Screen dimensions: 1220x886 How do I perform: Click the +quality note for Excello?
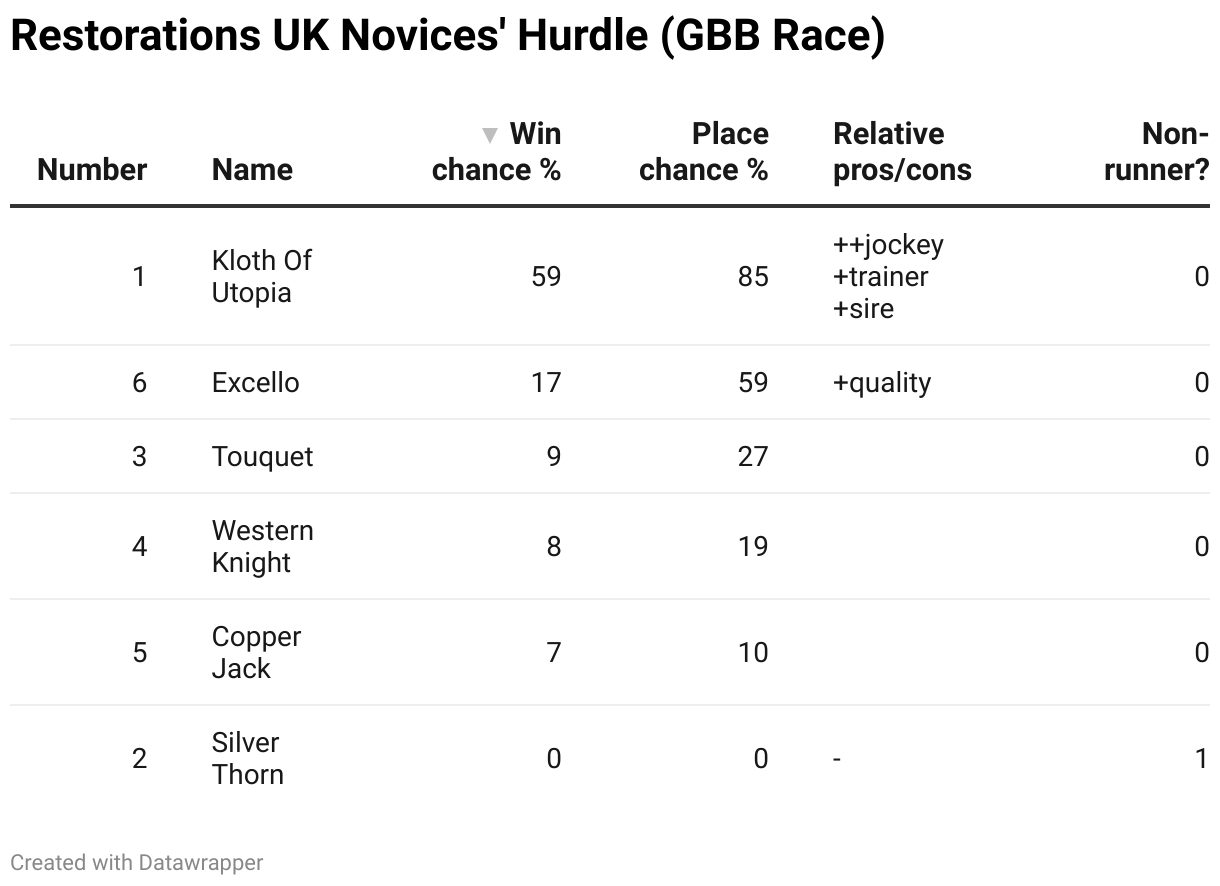click(x=882, y=383)
